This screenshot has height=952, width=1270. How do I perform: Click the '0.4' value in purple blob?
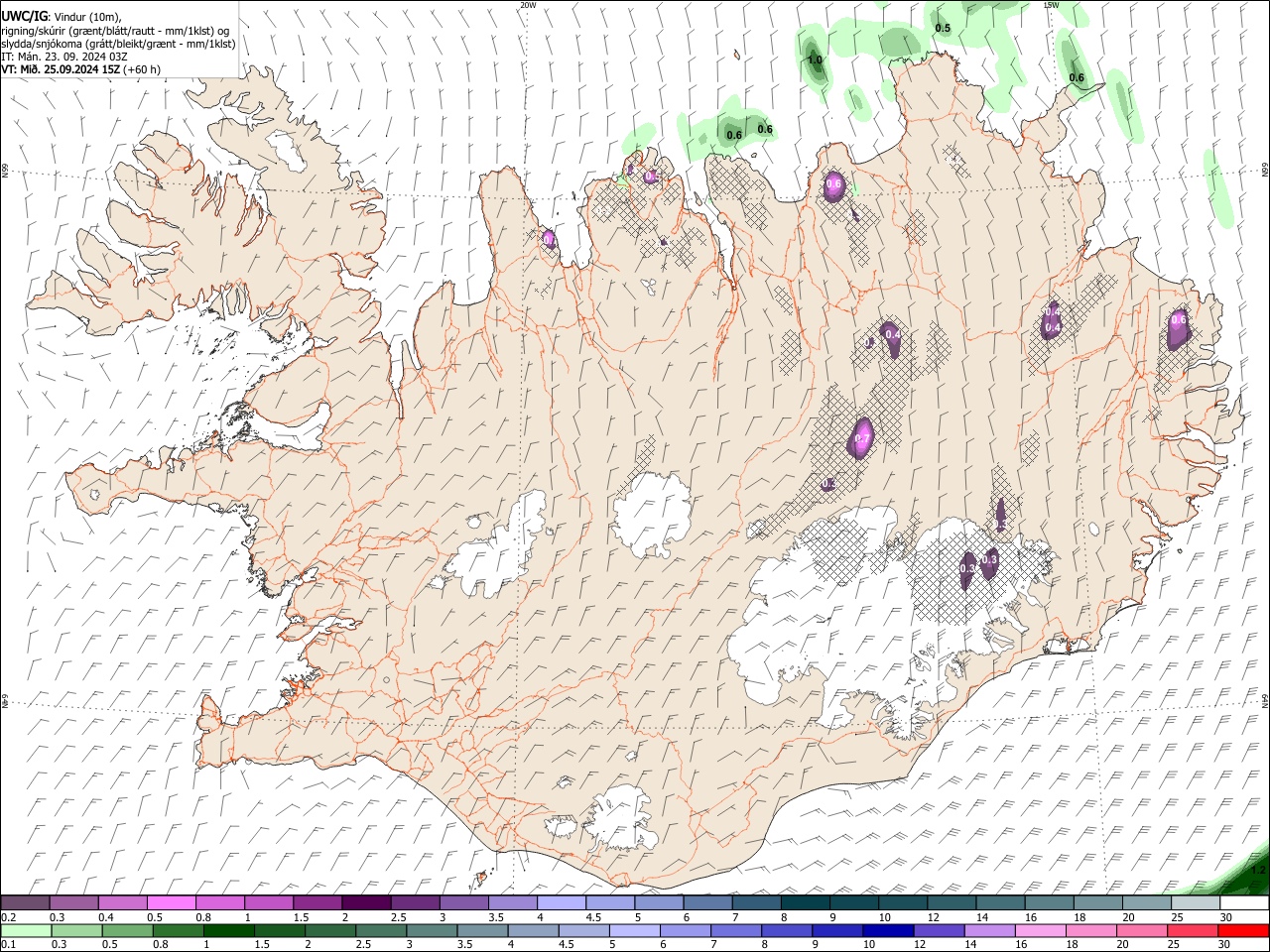click(892, 335)
